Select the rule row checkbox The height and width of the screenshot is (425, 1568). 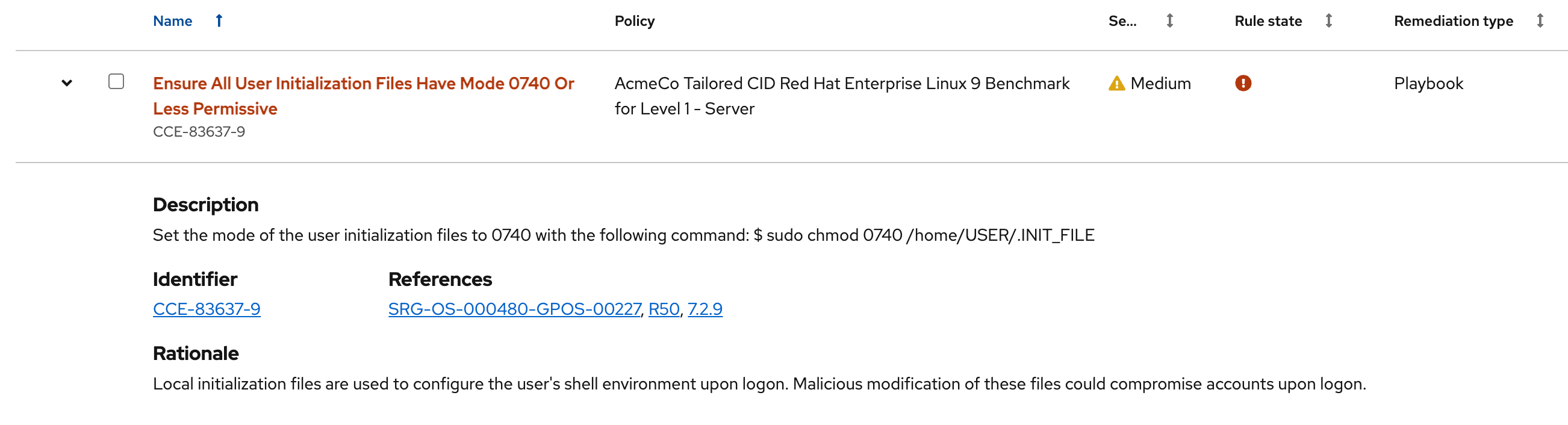tap(116, 82)
